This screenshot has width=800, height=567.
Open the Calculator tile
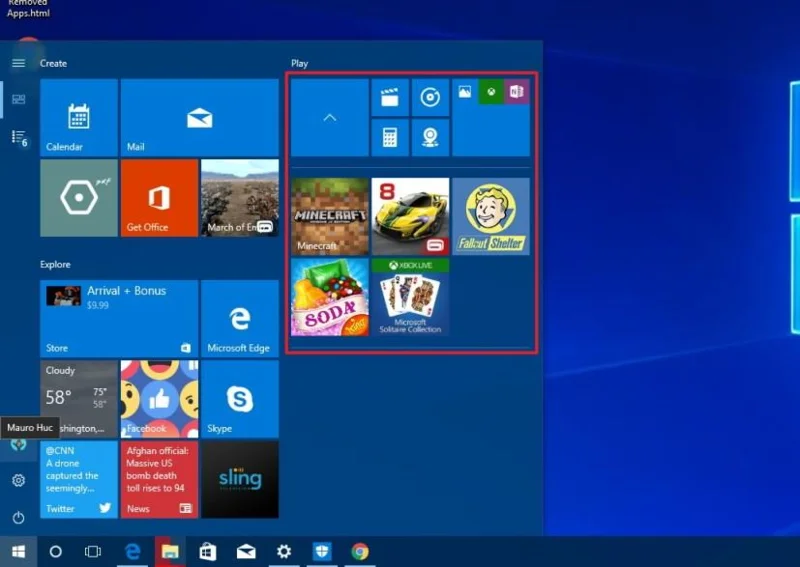(x=390, y=138)
